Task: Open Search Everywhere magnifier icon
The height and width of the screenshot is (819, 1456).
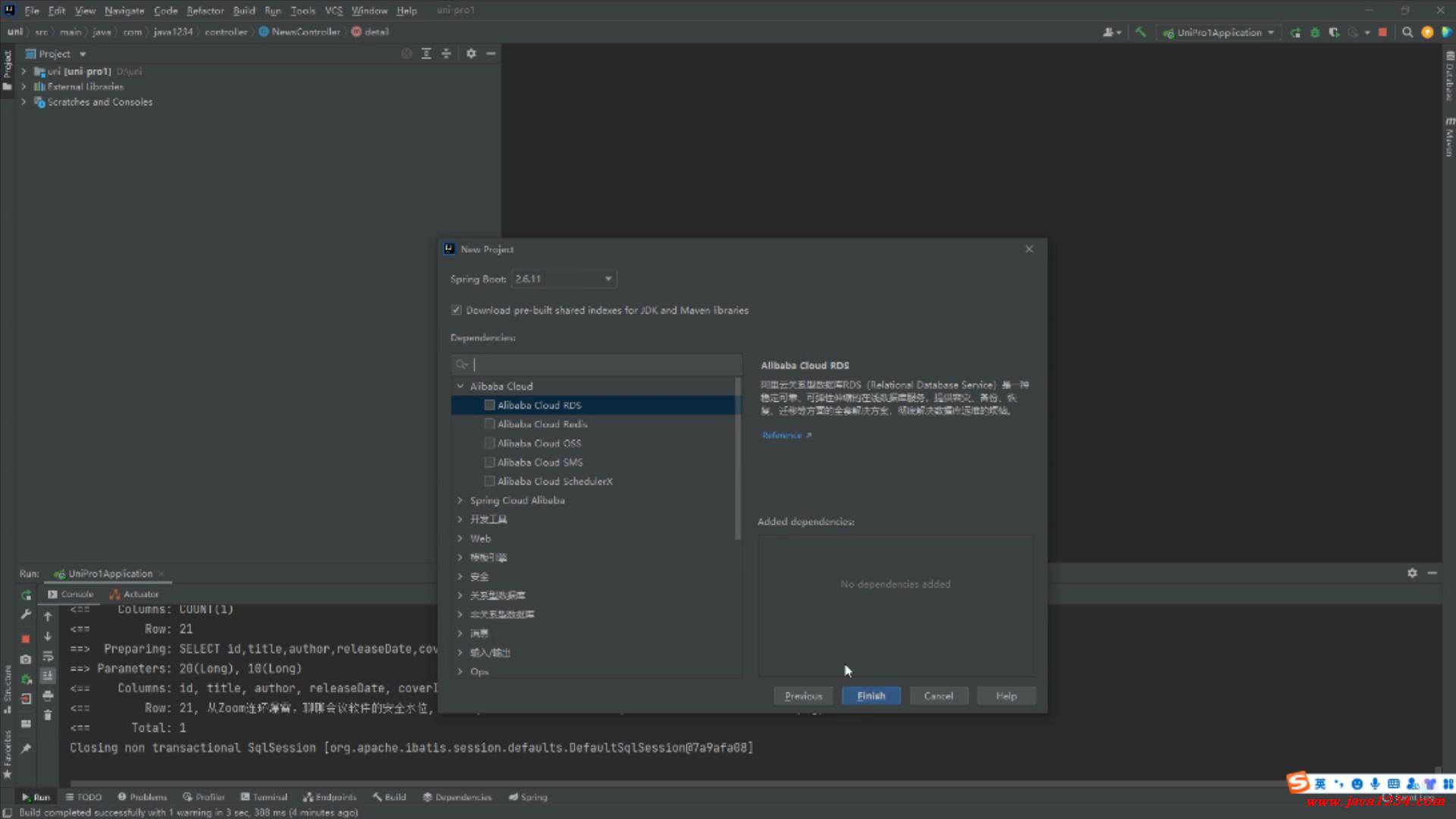Action: click(1407, 32)
